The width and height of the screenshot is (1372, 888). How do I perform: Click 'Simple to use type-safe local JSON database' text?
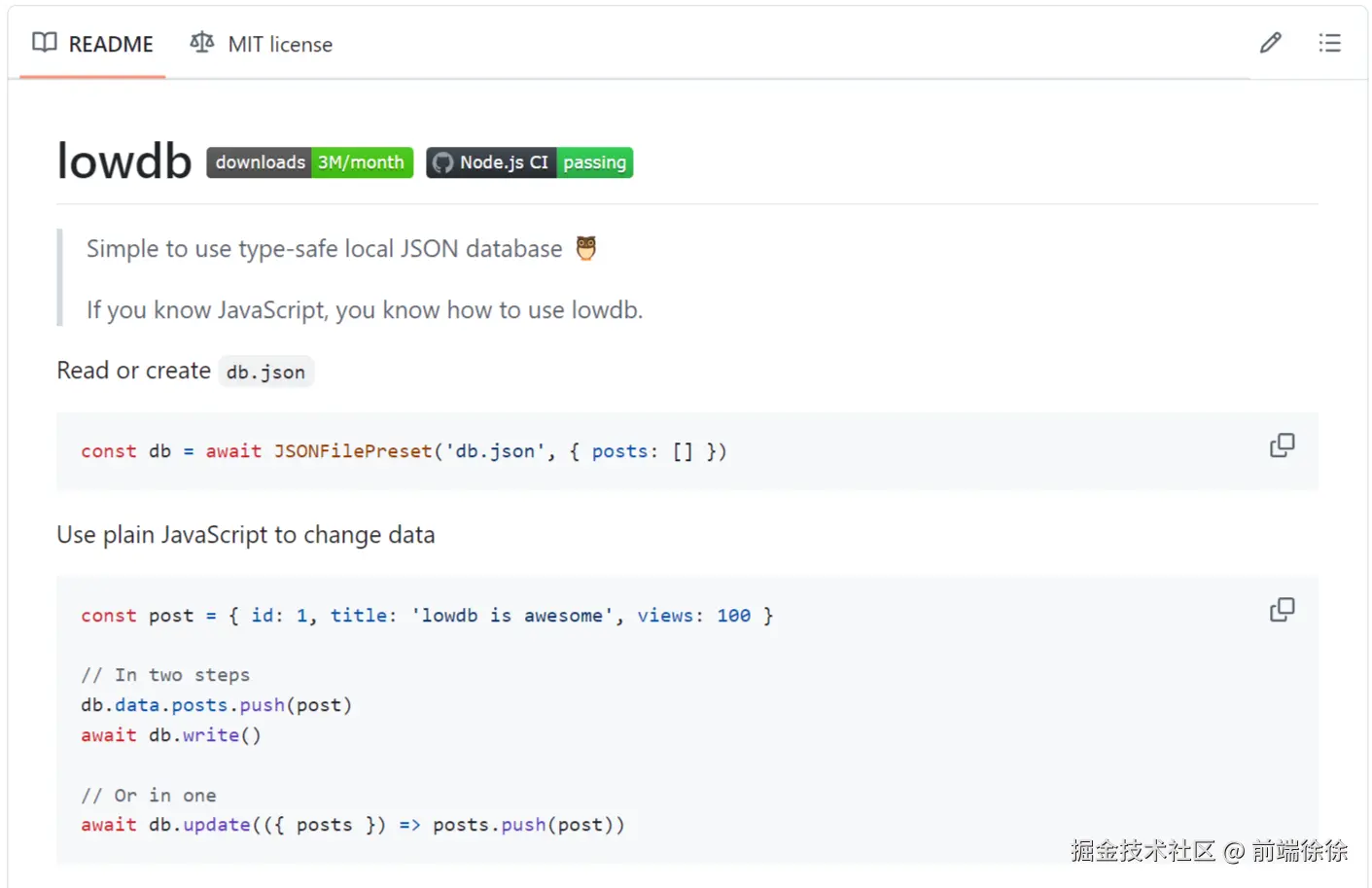[324, 249]
